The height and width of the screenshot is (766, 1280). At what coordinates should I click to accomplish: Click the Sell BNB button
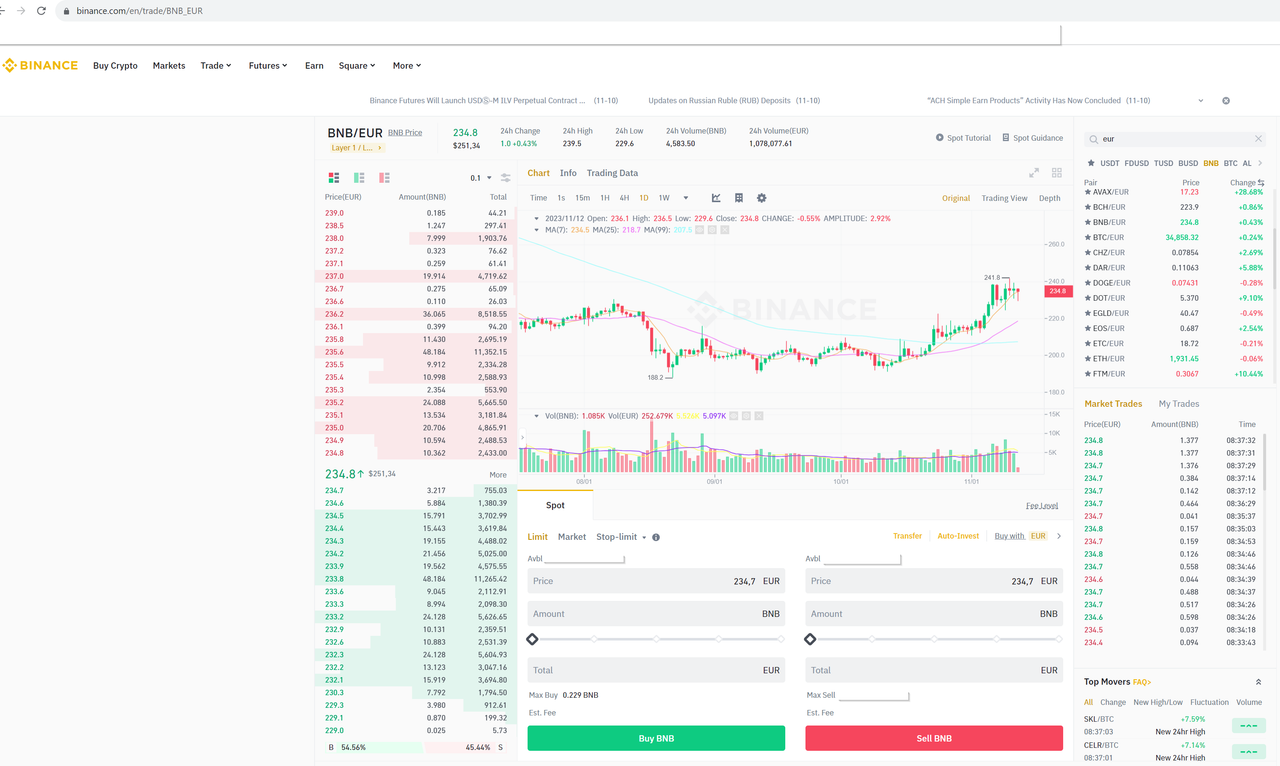934,738
